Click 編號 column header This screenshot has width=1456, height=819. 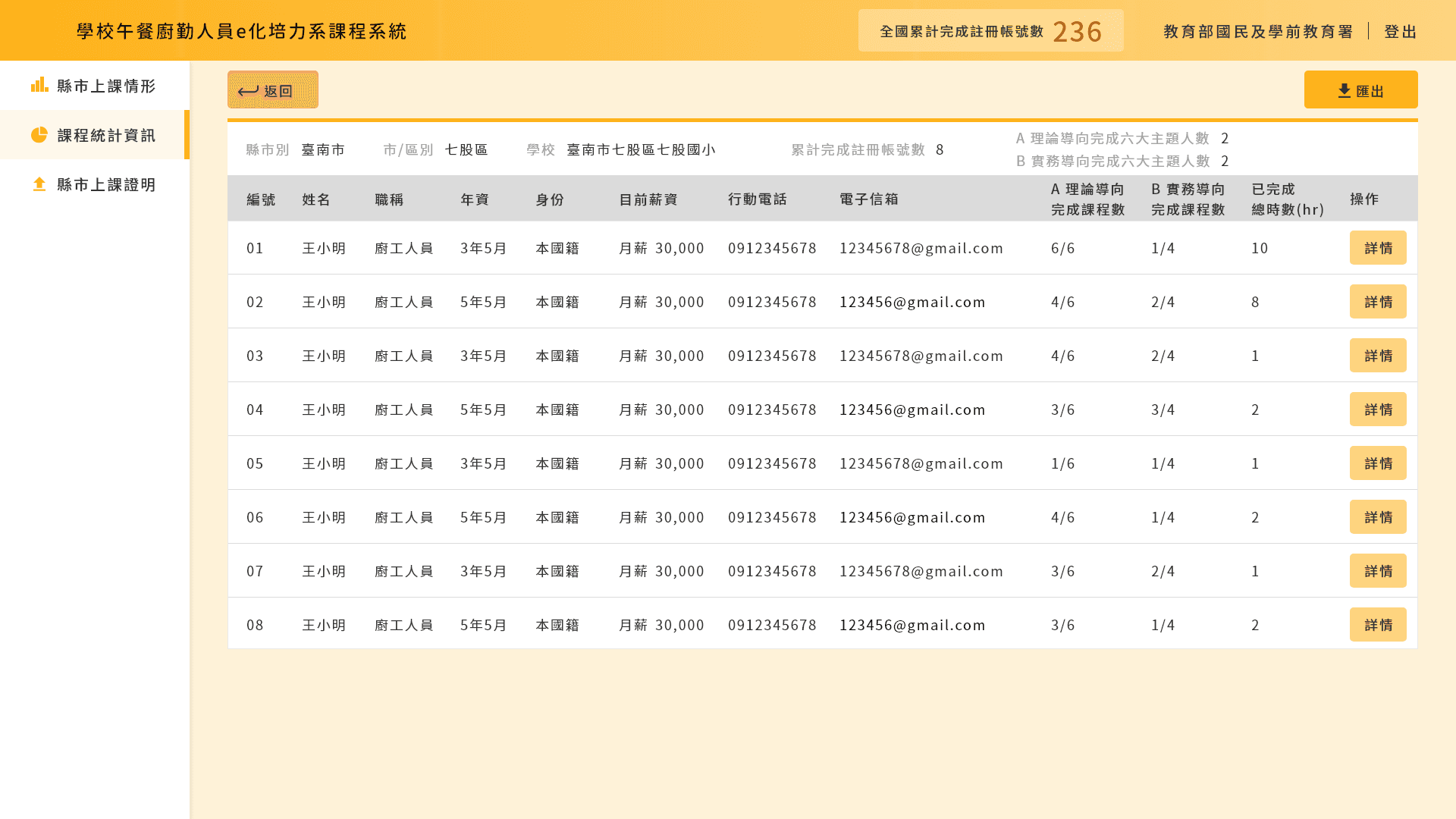point(261,199)
